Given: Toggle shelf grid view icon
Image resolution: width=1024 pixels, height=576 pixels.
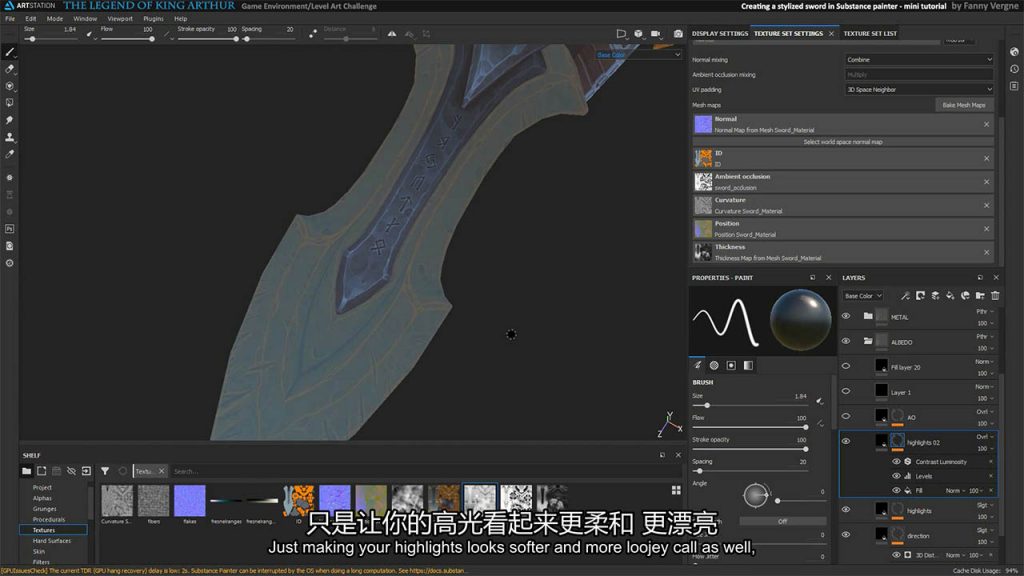Looking at the screenshot, I should tap(676, 490).
